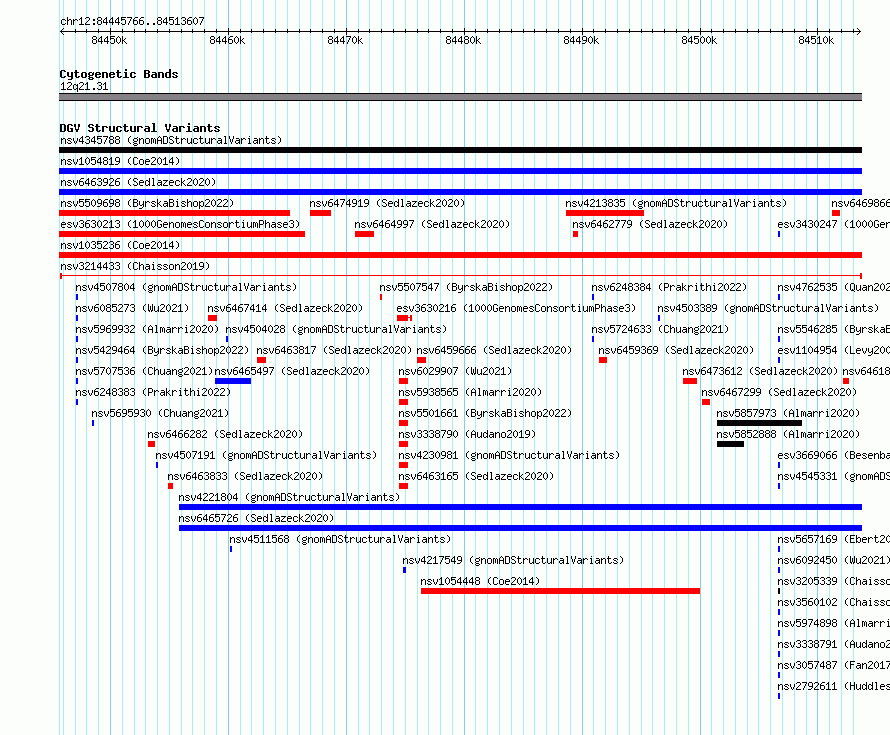Viewport: 890px width, 735px height.
Task: Click the nsv5707536 (Chuang2021) label
Action: [144, 371]
